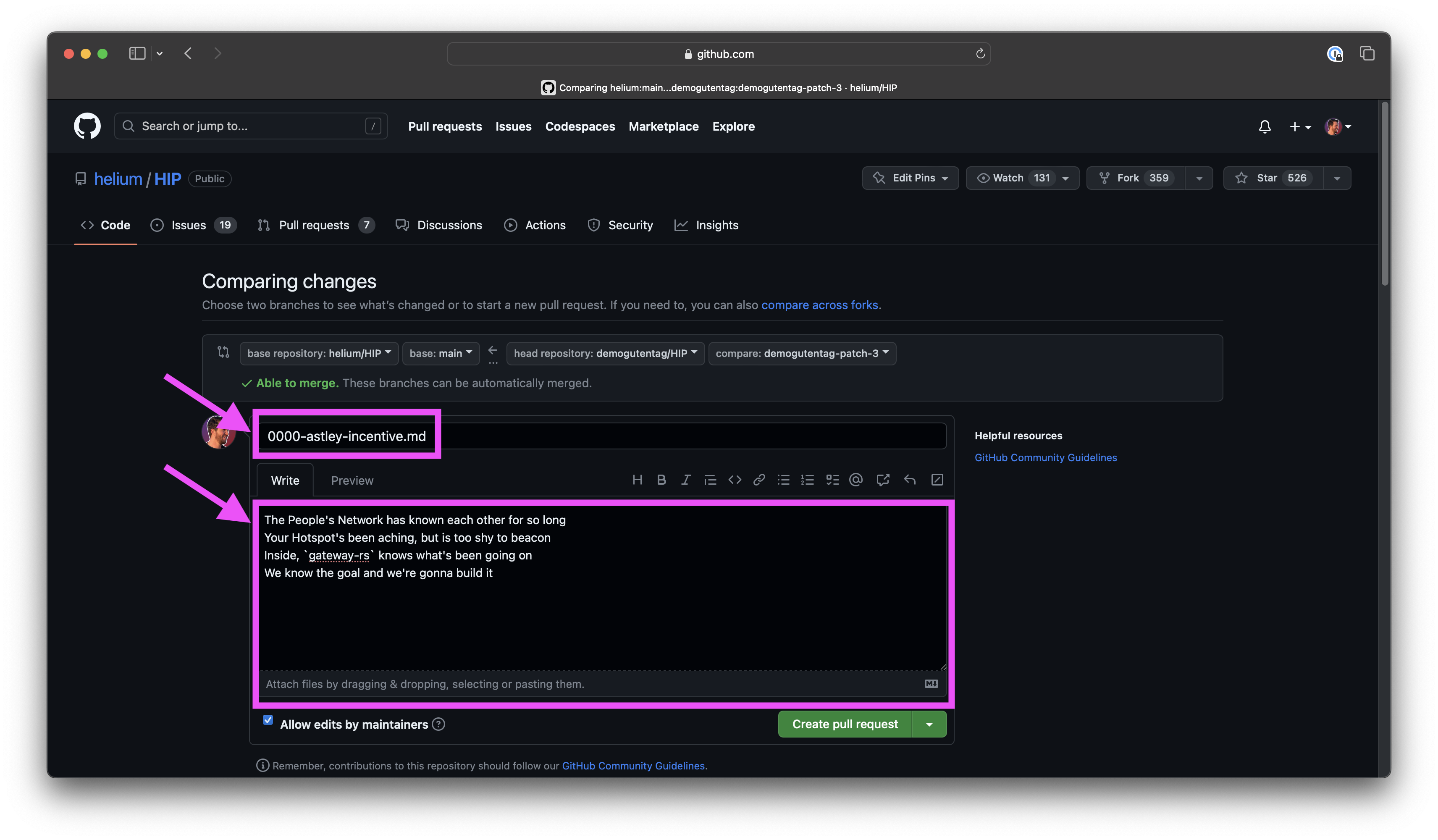Image resolution: width=1438 pixels, height=840 pixels.
Task: Click the heading H icon
Action: 638,480
